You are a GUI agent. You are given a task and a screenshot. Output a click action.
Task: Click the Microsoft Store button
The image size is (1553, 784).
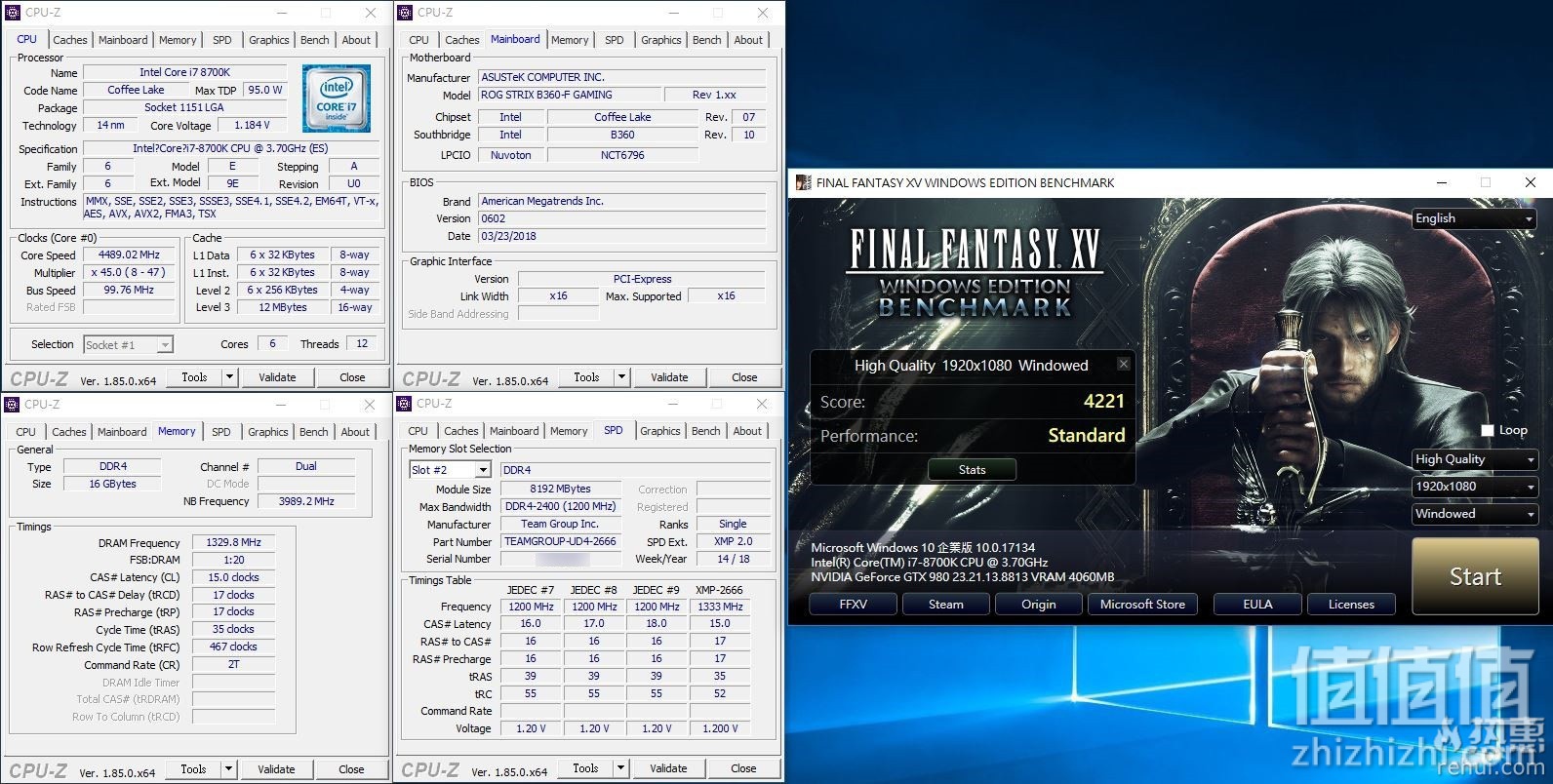[1143, 605]
